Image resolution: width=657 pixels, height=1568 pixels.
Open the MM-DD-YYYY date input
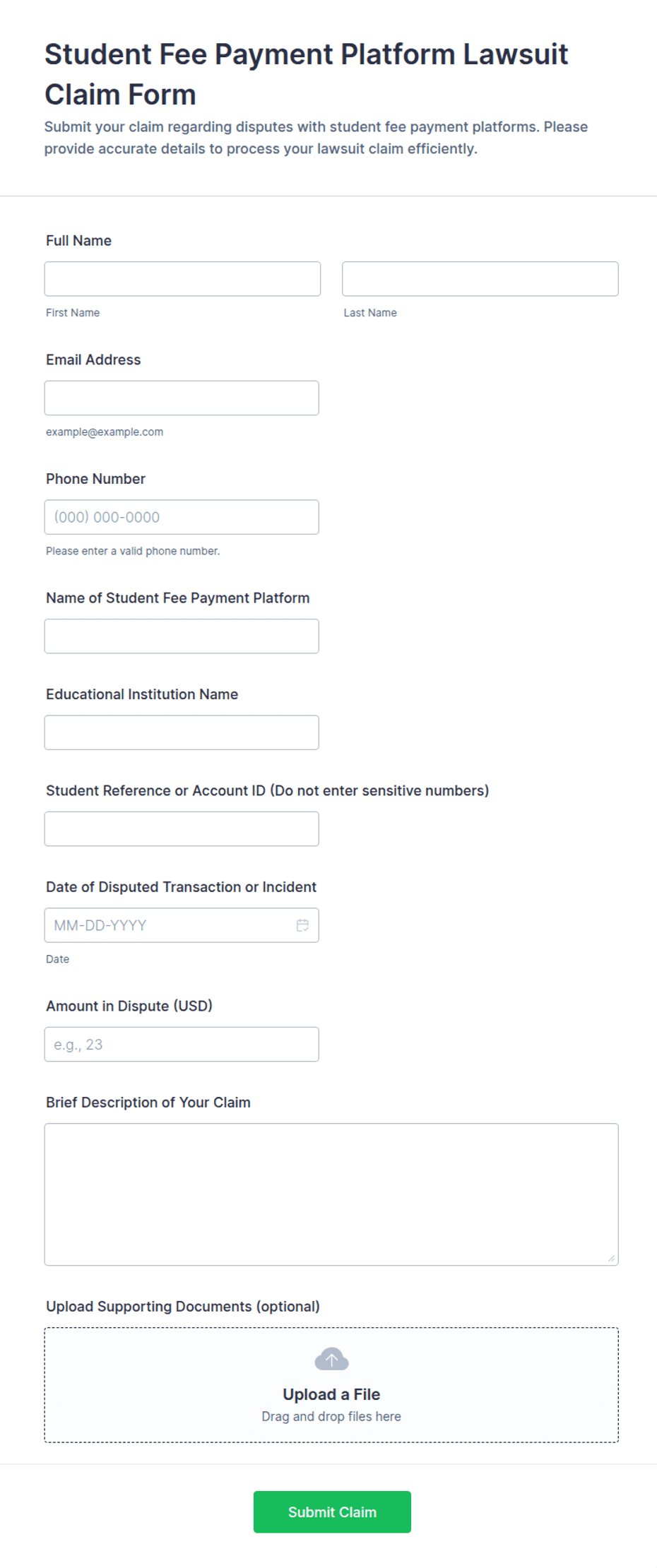[x=182, y=925]
